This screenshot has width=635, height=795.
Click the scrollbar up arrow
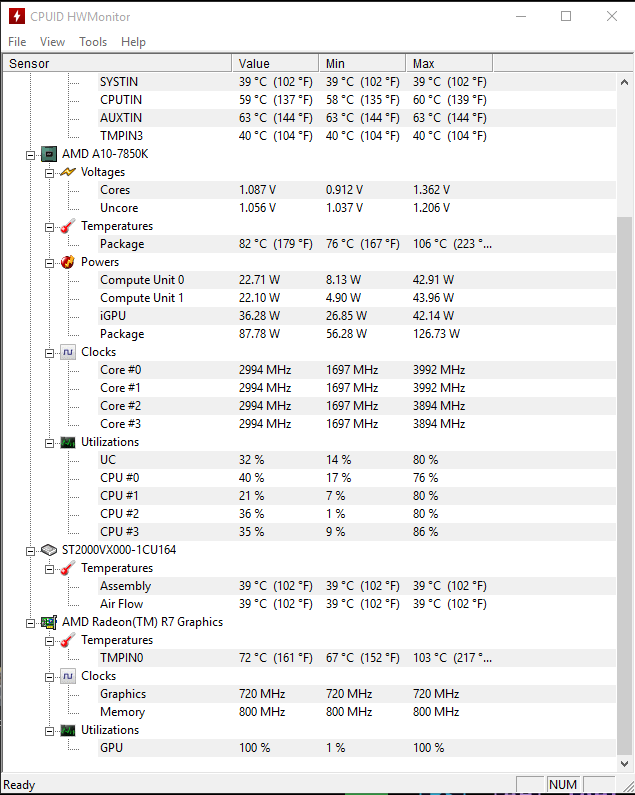[x=625, y=82]
